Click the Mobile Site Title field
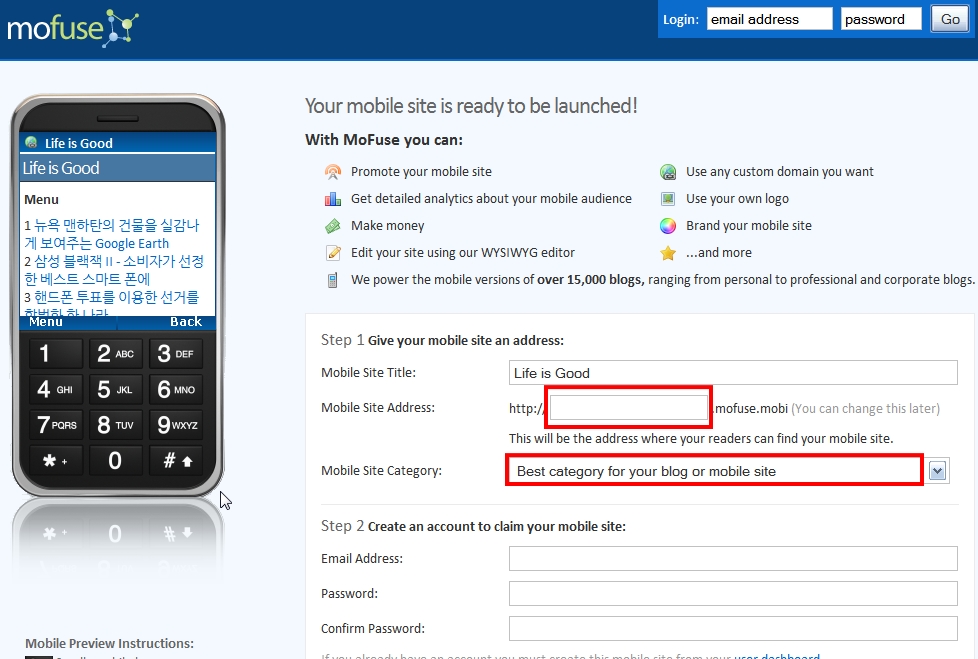Viewport: 978px width, 659px height. point(733,373)
